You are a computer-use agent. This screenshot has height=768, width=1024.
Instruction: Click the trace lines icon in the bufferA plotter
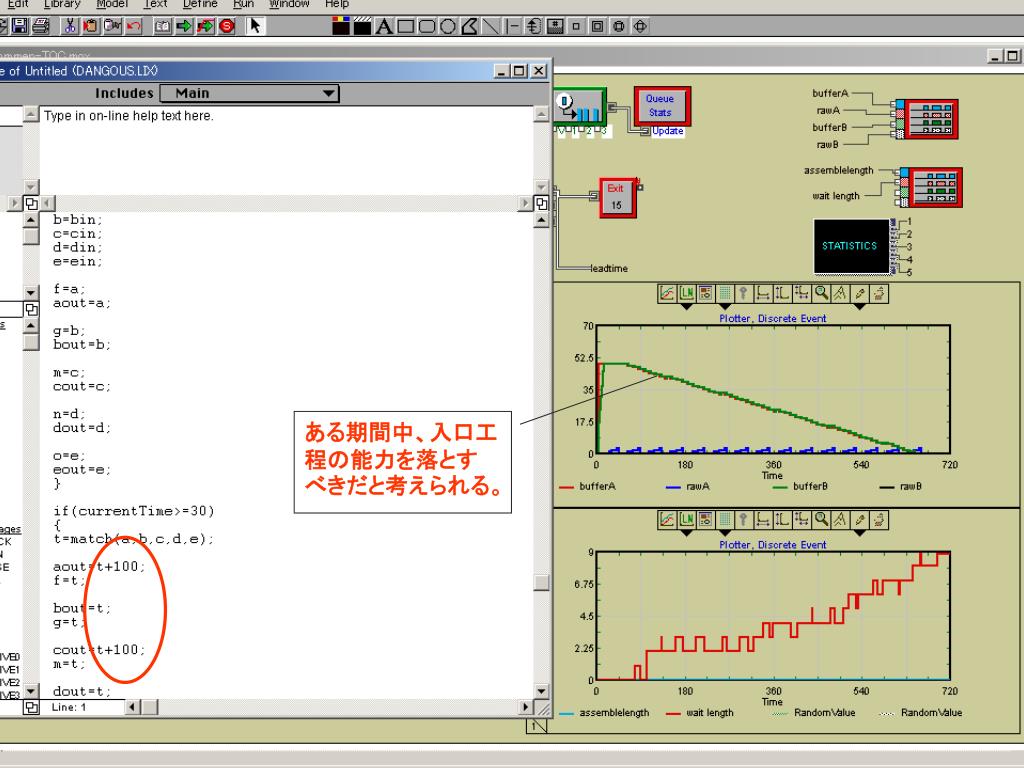pyautogui.click(x=667, y=294)
